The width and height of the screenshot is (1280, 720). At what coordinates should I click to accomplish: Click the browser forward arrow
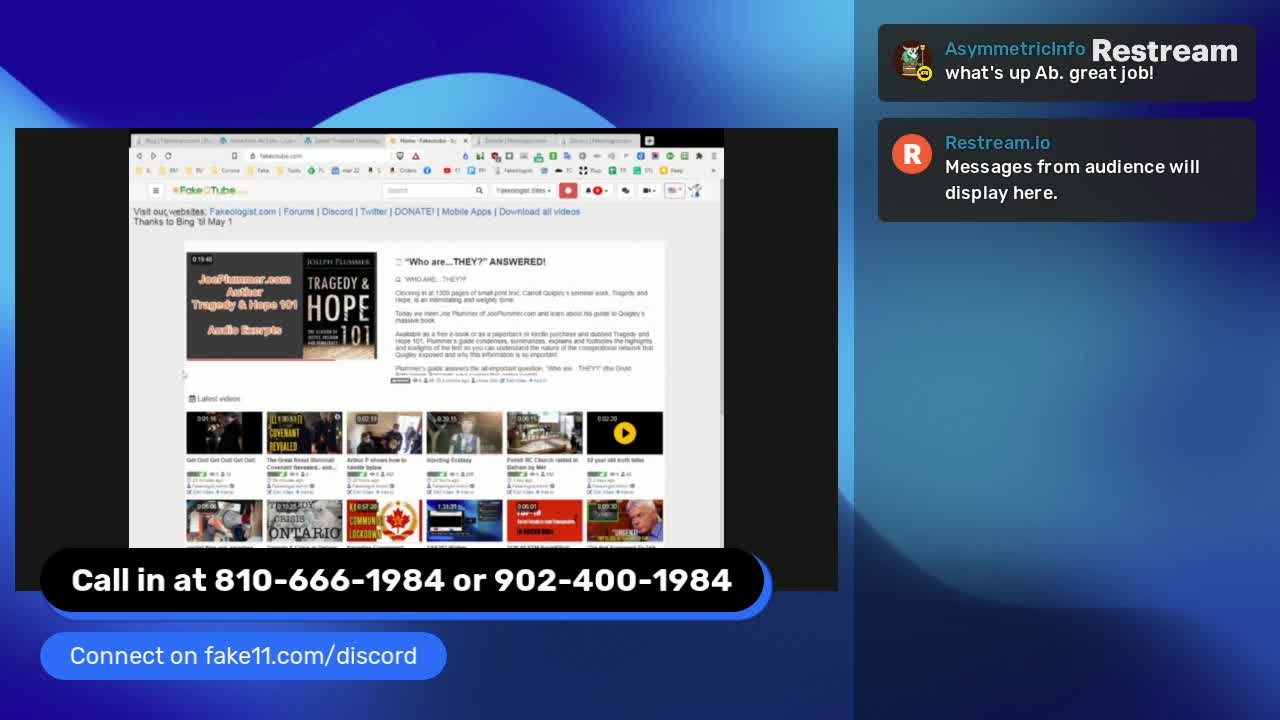[153, 156]
